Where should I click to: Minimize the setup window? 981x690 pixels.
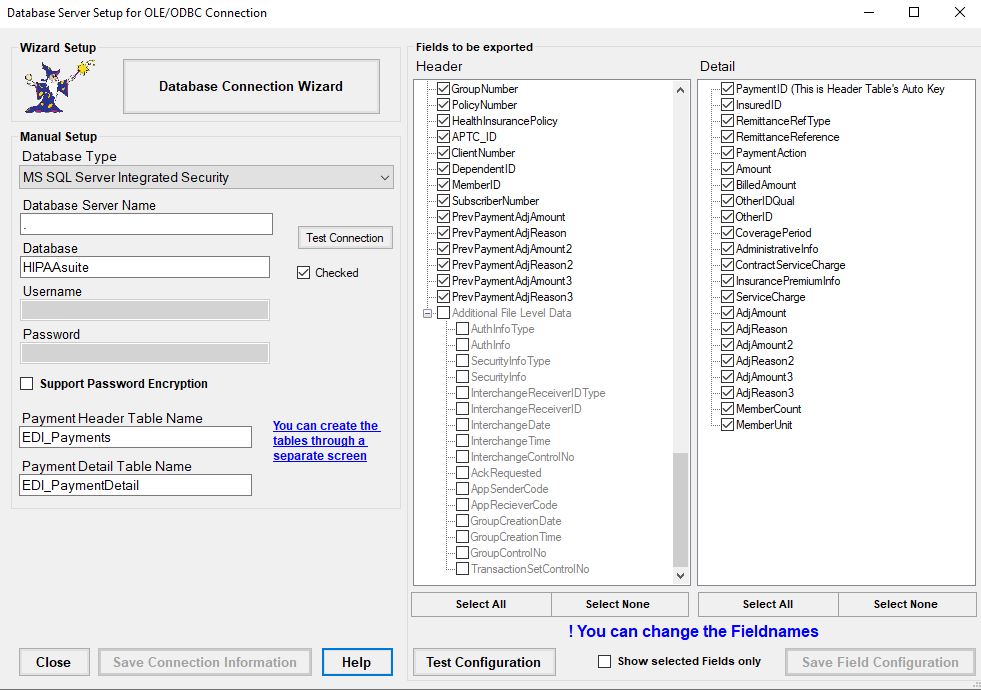[868, 13]
